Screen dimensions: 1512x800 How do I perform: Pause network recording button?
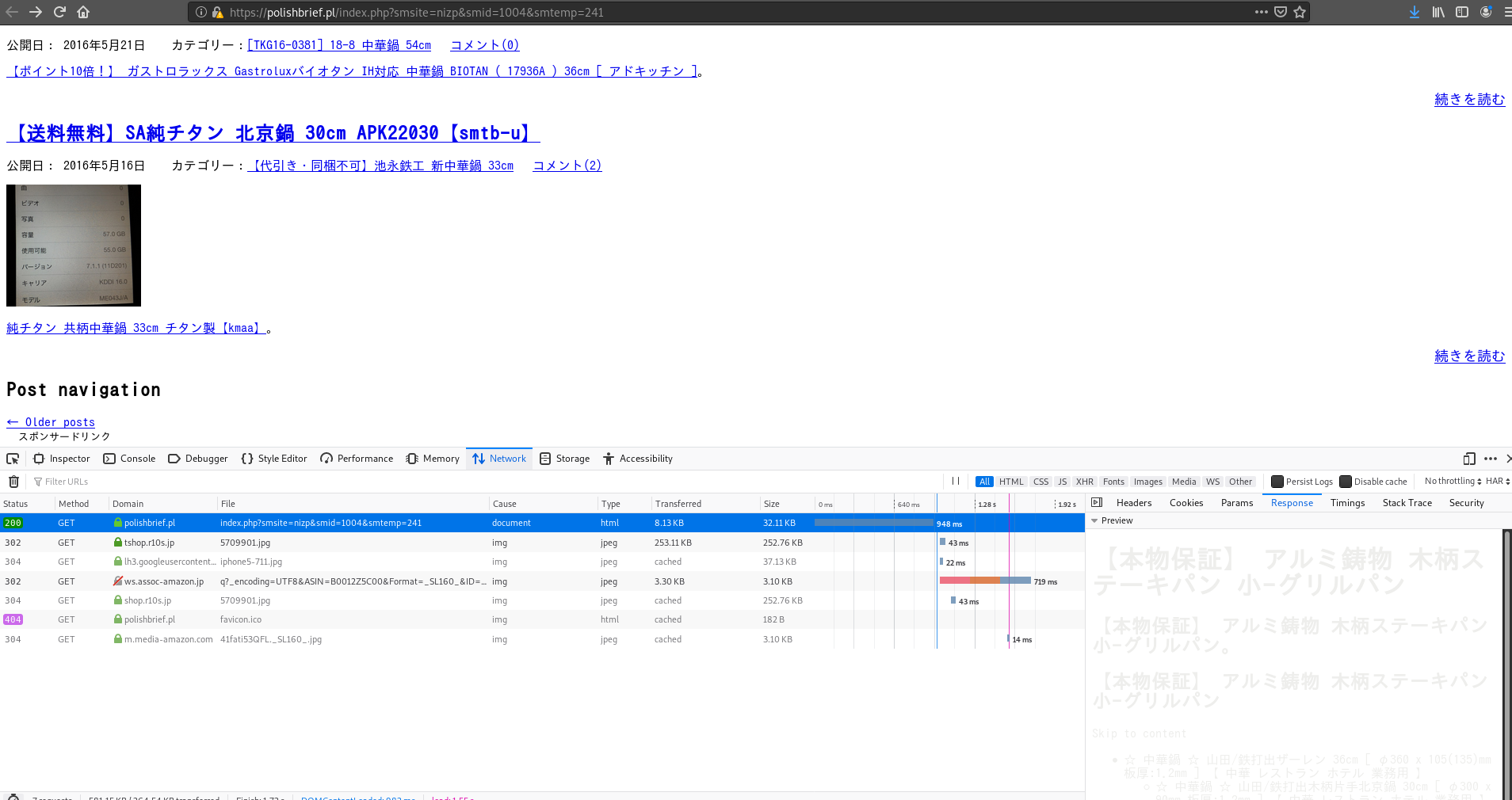pos(956,481)
